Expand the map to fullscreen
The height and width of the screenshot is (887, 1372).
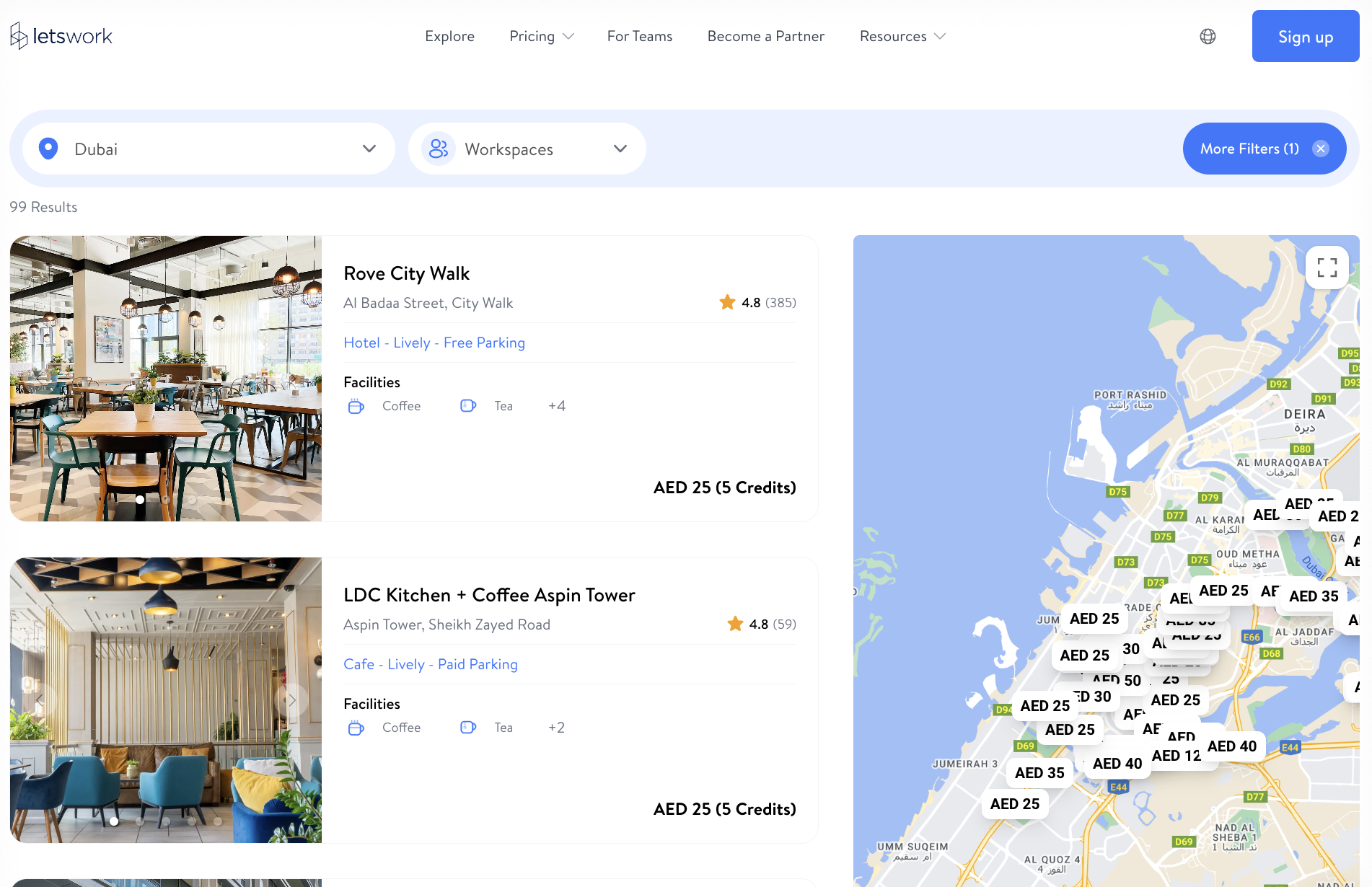1327,268
